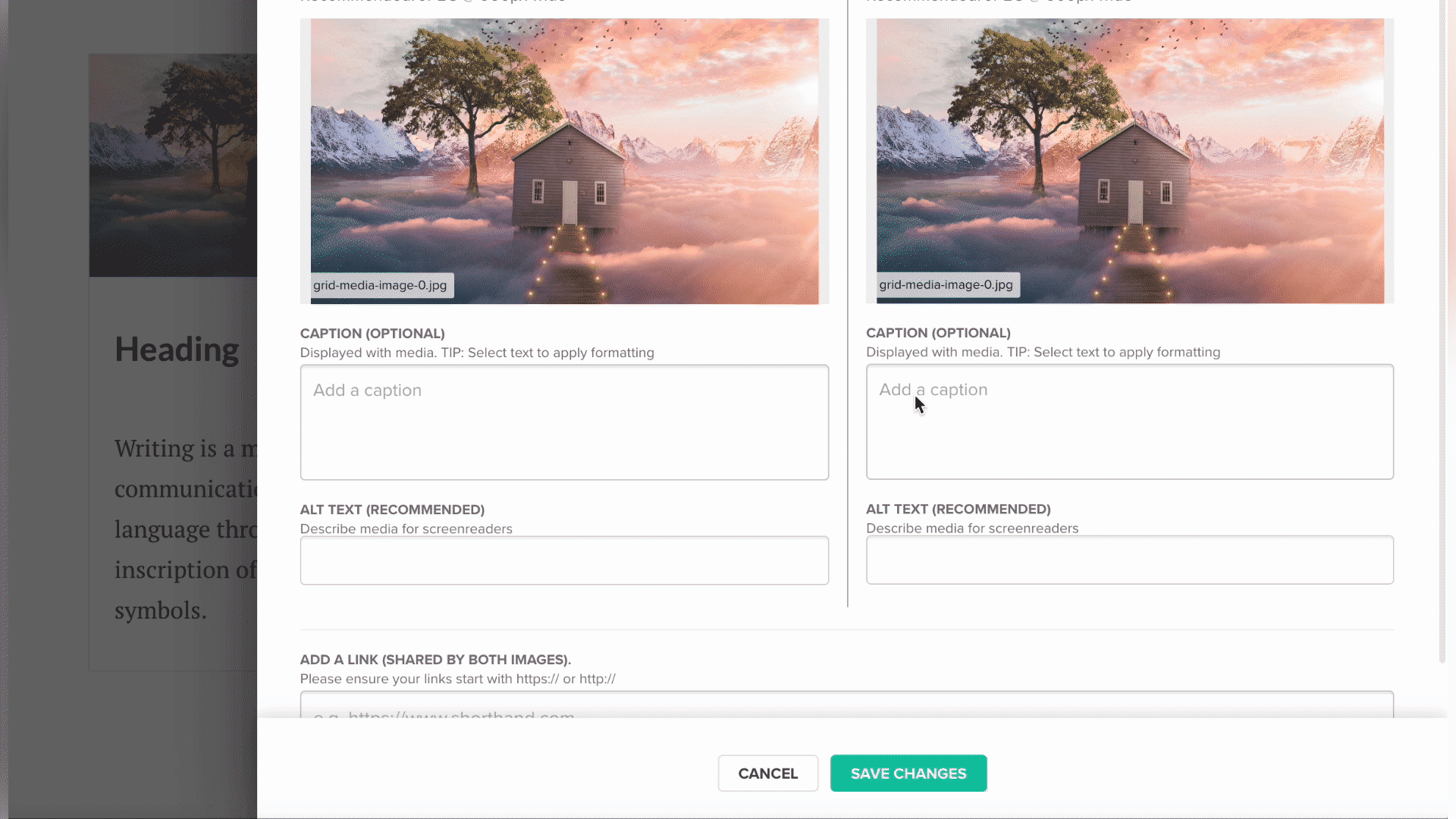This screenshot has width=1456, height=819.
Task: Click the dimmed Heading text behind the modal
Action: click(x=177, y=350)
